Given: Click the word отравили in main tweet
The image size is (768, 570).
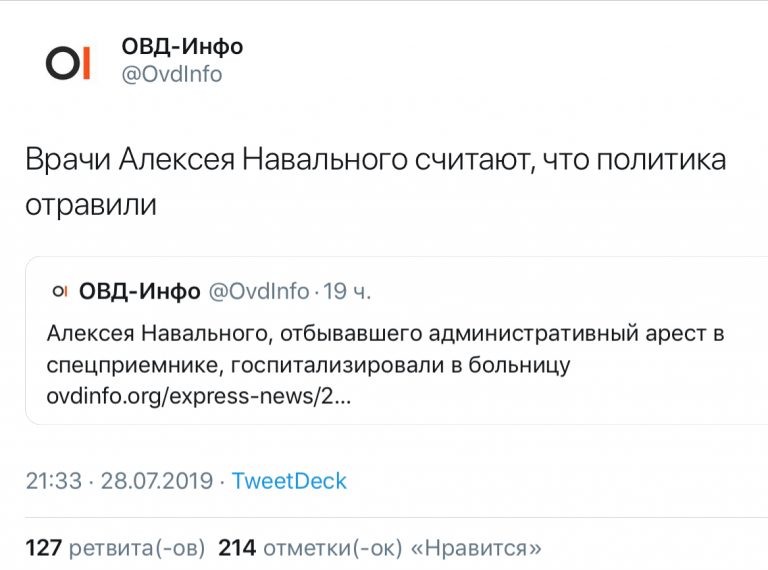Looking at the screenshot, I should coord(92,205).
